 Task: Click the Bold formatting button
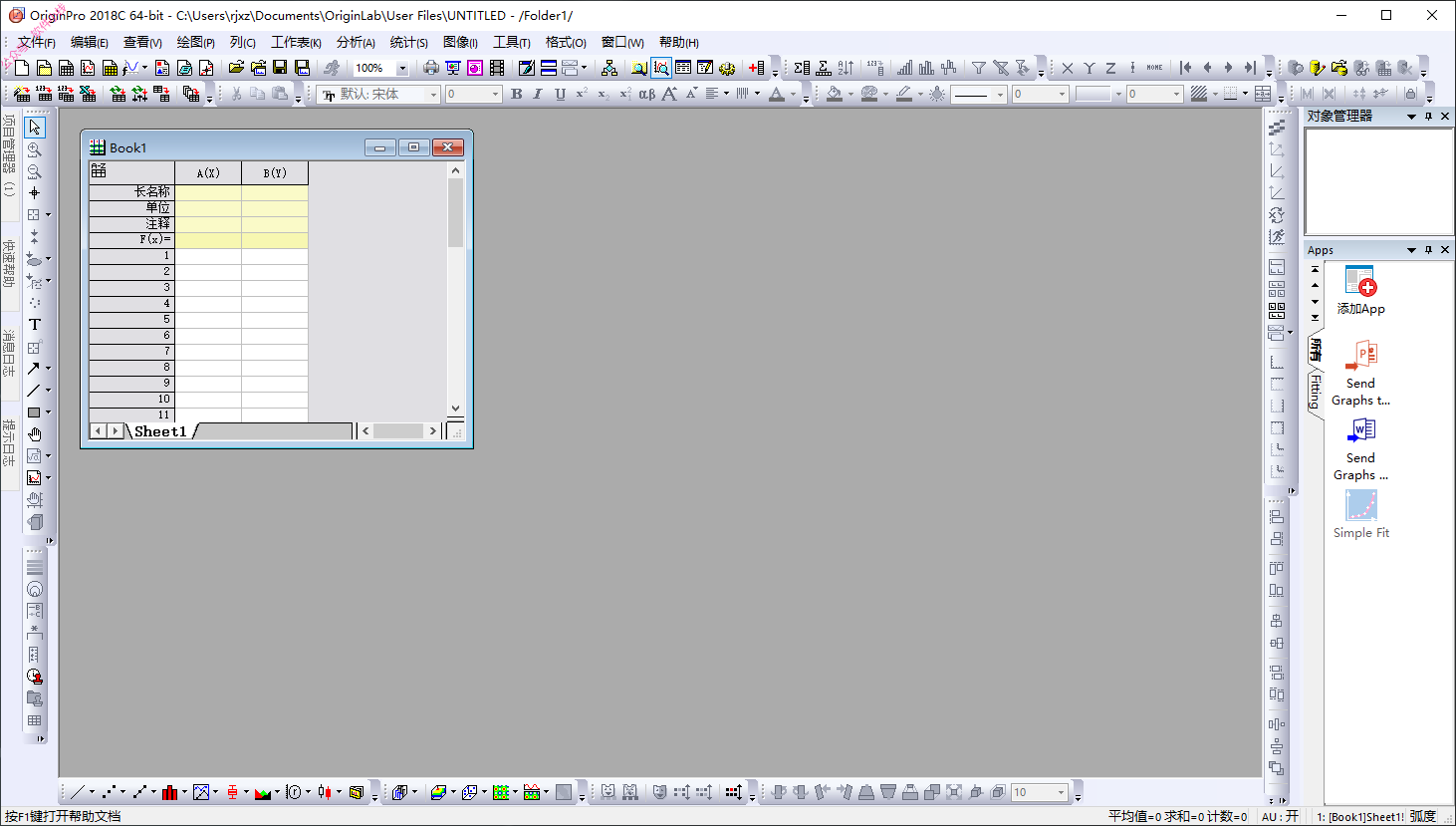point(516,94)
